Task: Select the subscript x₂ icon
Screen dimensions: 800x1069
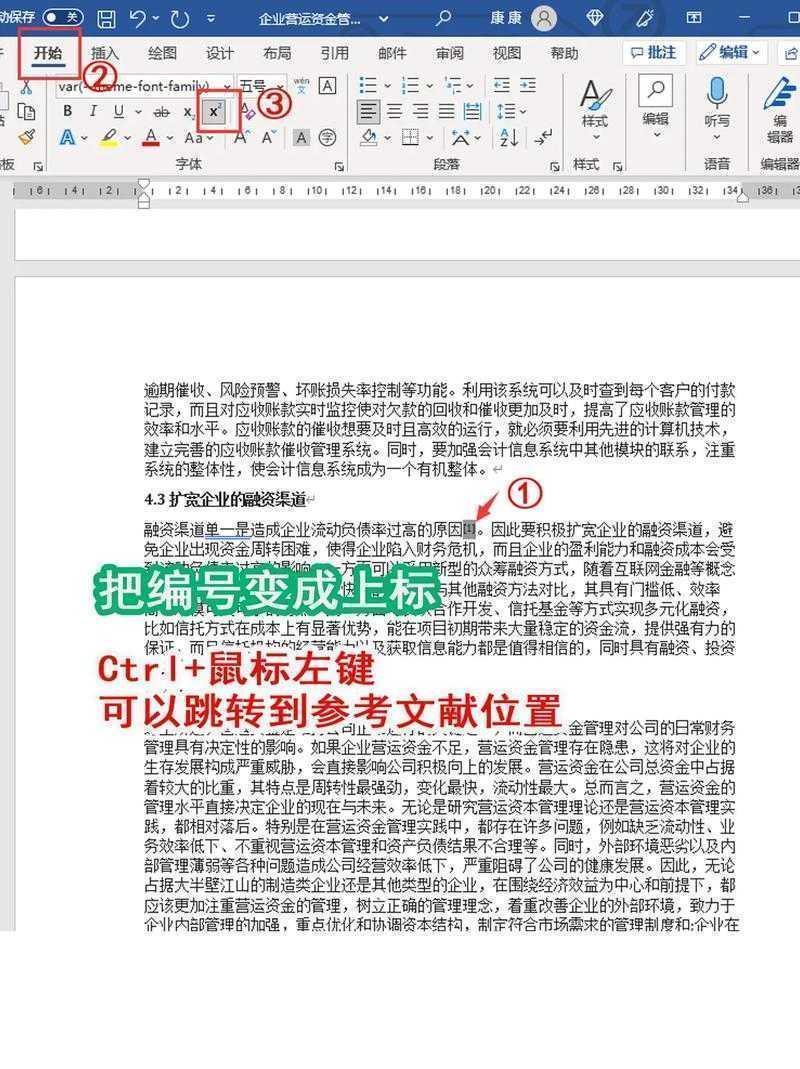Action: [x=187, y=113]
